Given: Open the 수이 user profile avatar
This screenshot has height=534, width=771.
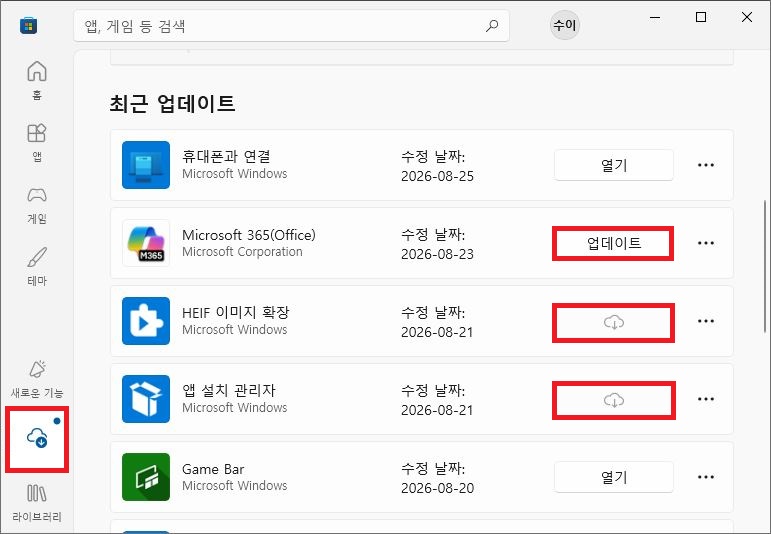Looking at the screenshot, I should (x=564, y=25).
